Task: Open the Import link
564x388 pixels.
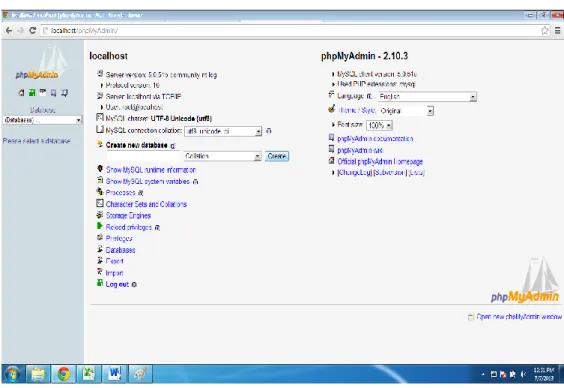Action: pyautogui.click(x=114, y=273)
